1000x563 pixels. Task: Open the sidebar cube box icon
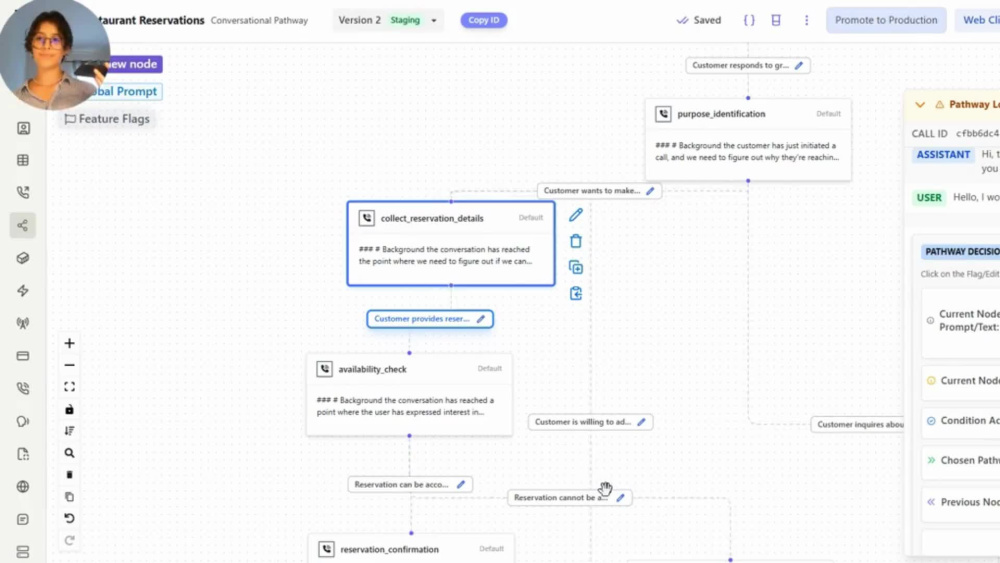pos(23,258)
